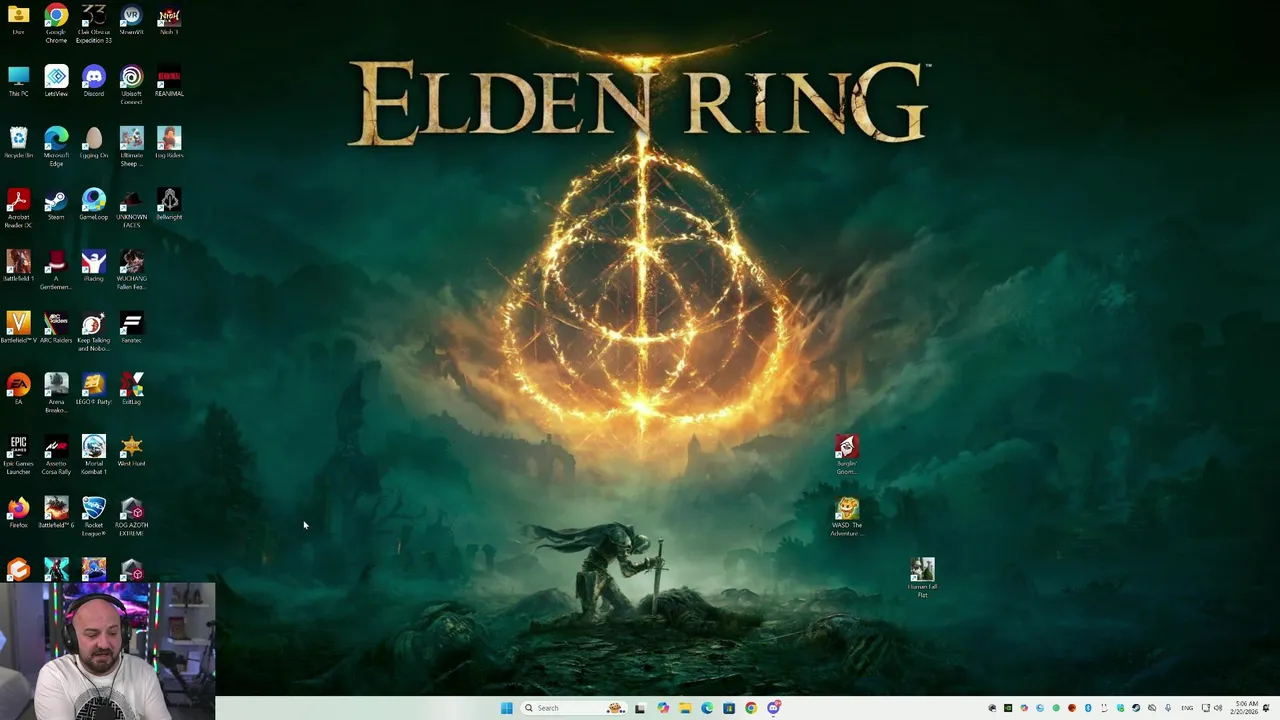Select the West Hunt desktop icon

coord(131,451)
